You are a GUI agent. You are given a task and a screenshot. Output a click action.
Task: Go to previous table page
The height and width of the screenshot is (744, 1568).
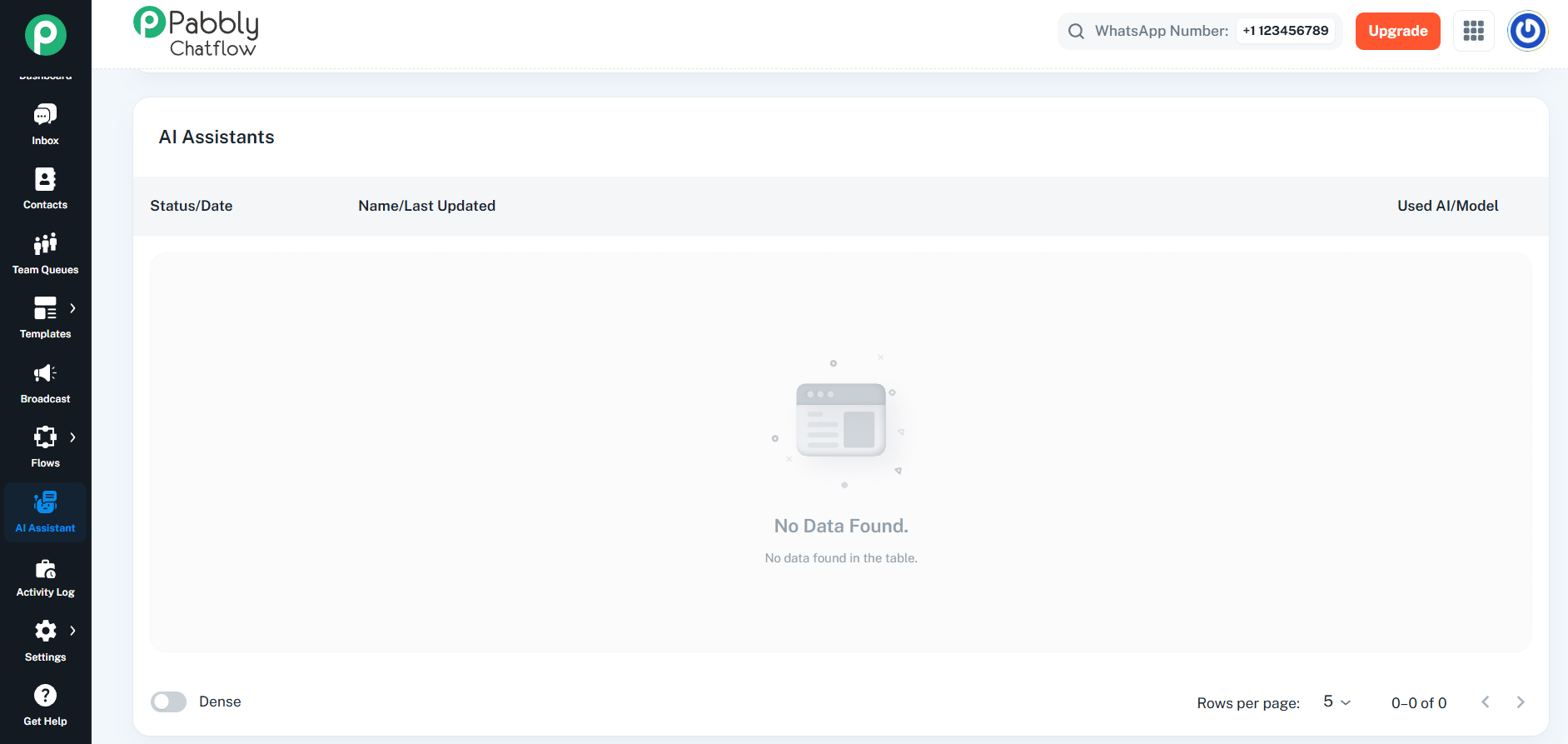(x=1486, y=702)
